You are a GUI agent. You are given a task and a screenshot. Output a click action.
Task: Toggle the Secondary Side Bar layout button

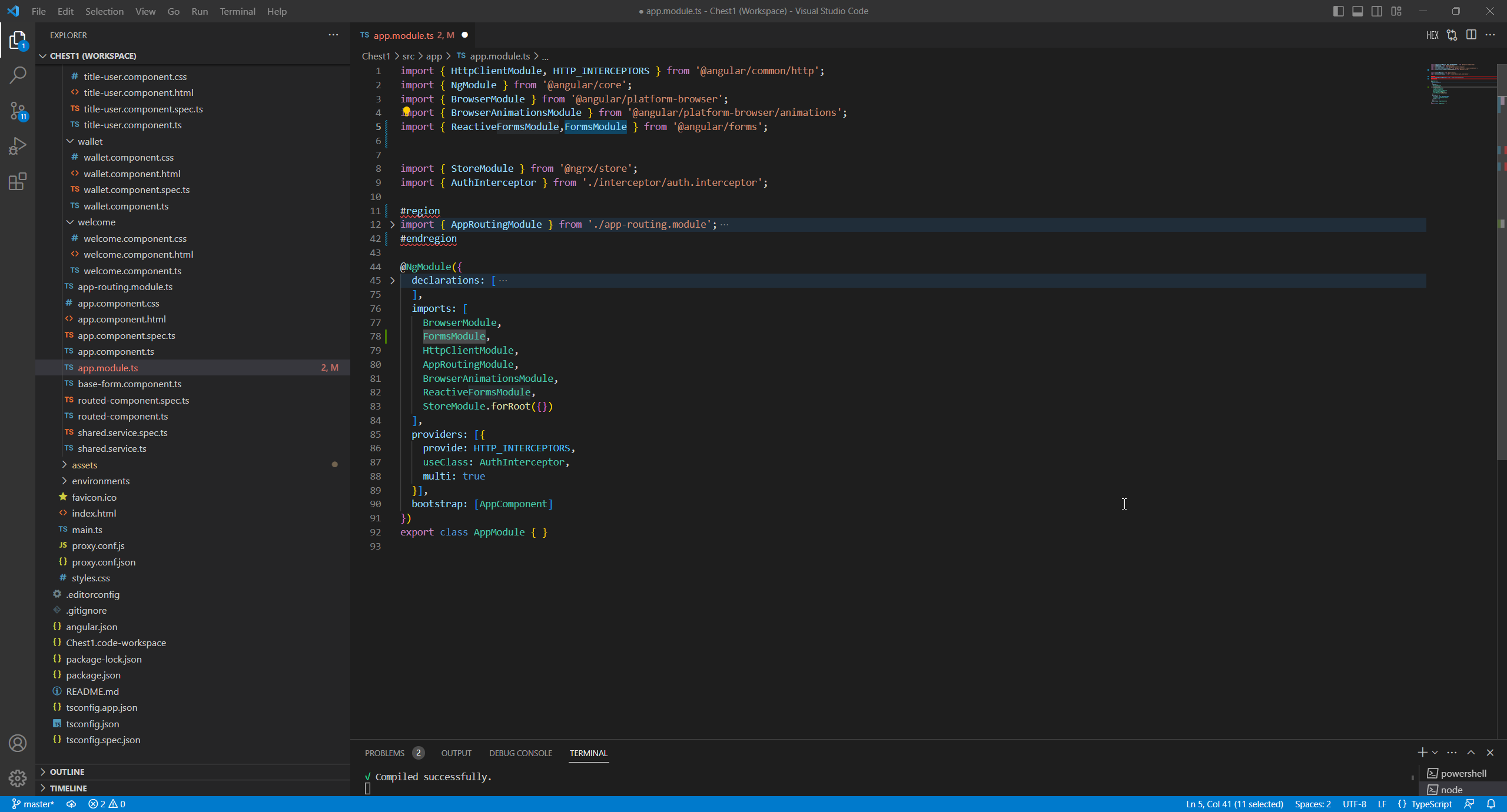pos(1377,11)
